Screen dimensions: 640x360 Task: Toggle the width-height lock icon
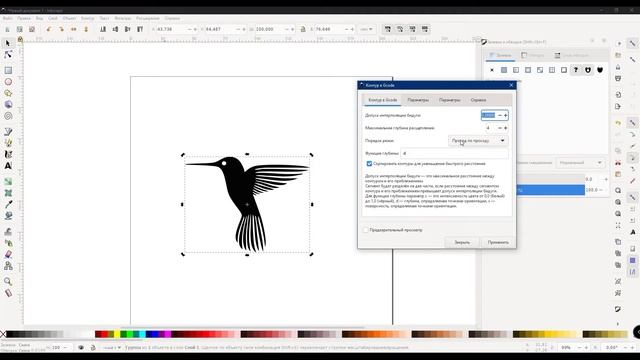tap(303, 29)
